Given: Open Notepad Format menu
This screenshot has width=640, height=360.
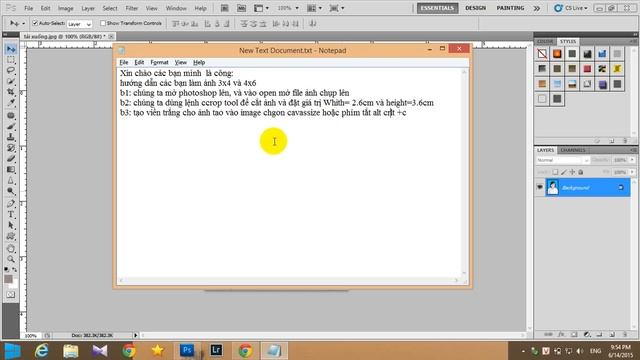Looking at the screenshot, I should (x=159, y=62).
